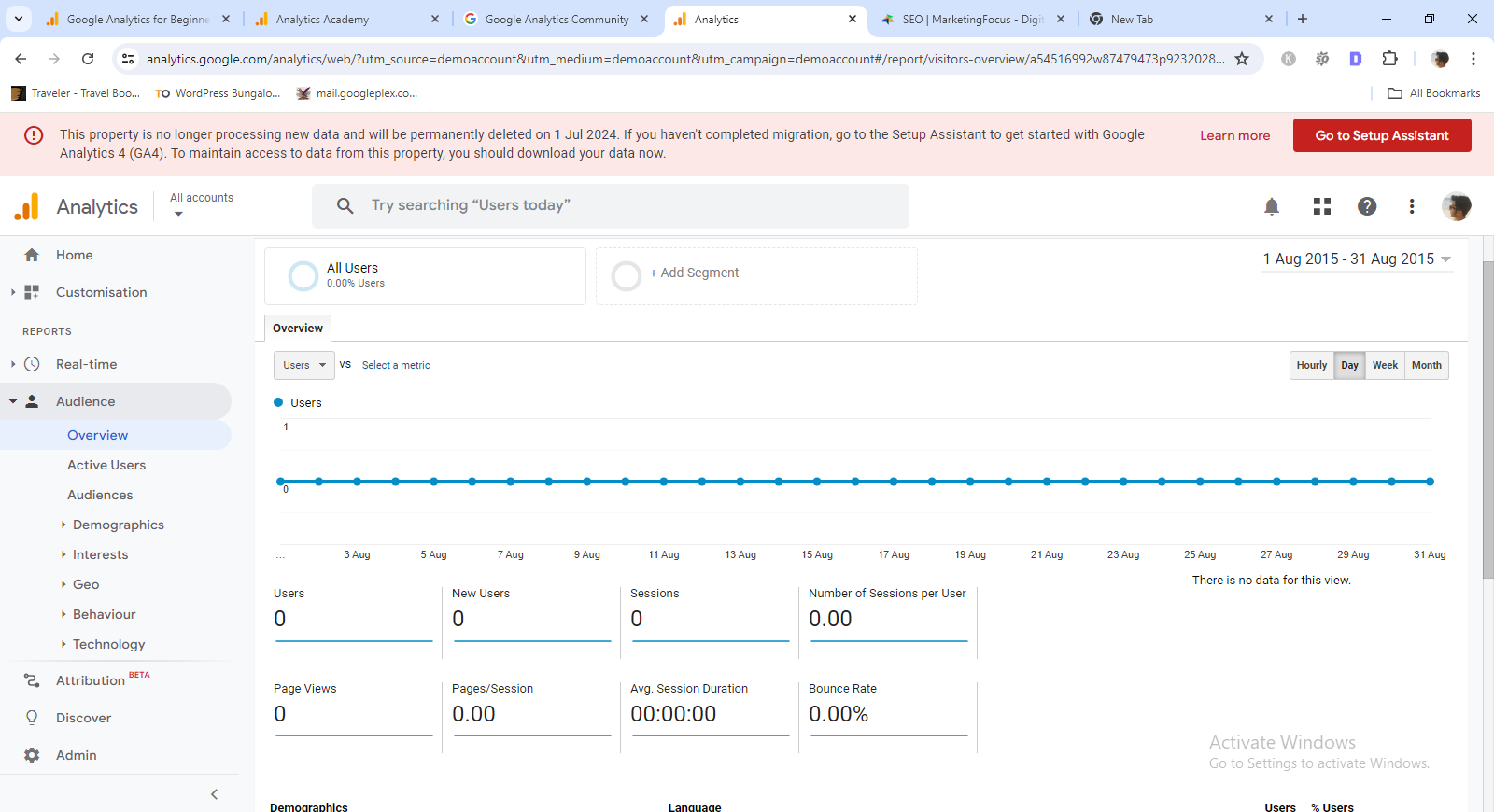
Task: Click the Analytics search box
Action: click(611, 205)
